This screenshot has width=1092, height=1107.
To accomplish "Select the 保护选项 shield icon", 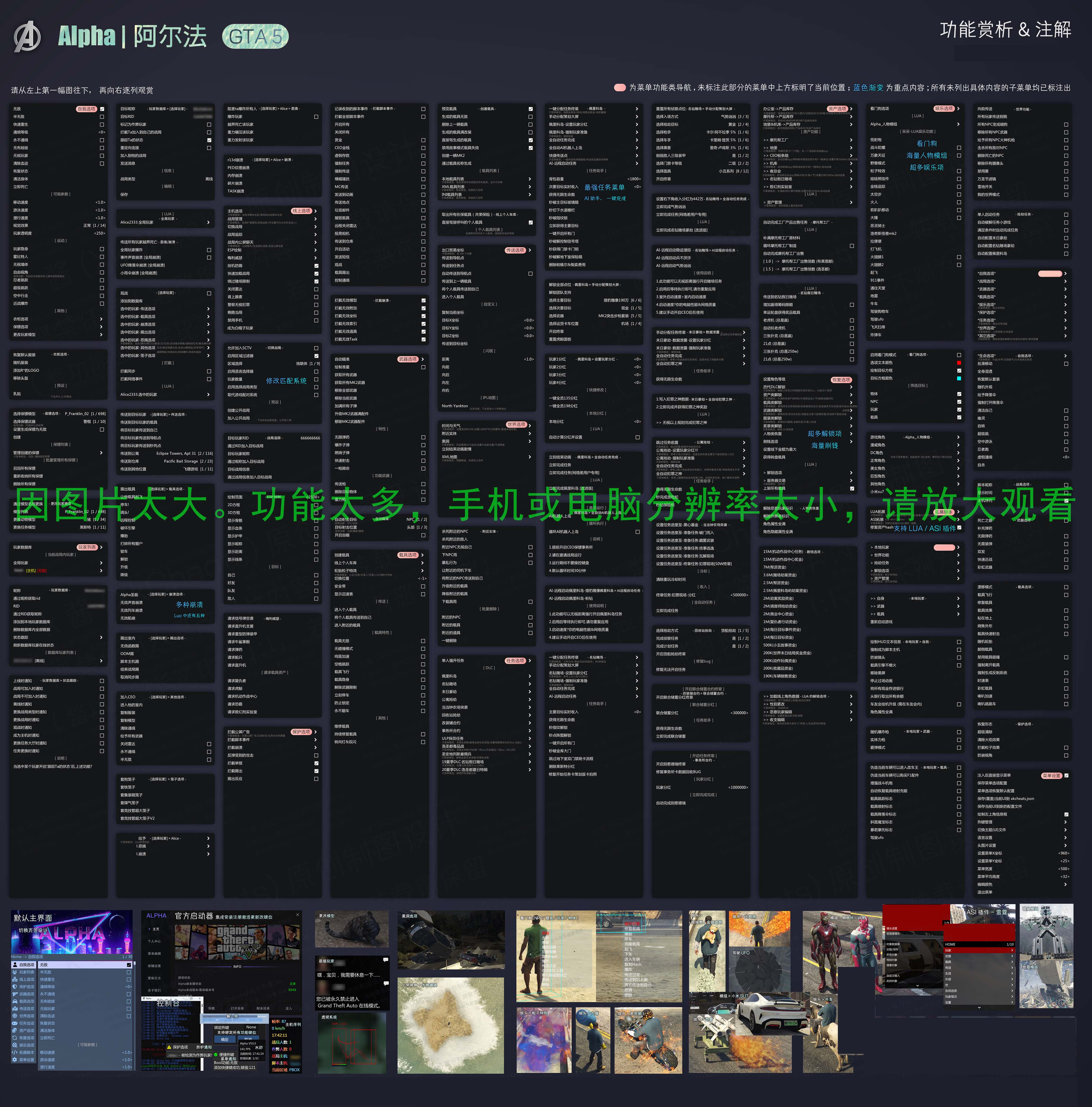I will 15,987.
